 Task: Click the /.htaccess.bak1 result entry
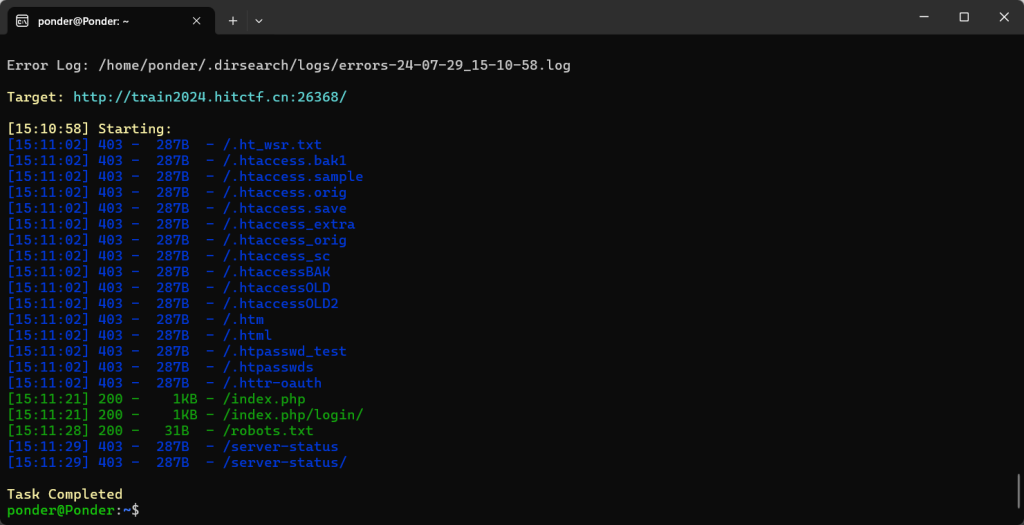[x=285, y=161]
